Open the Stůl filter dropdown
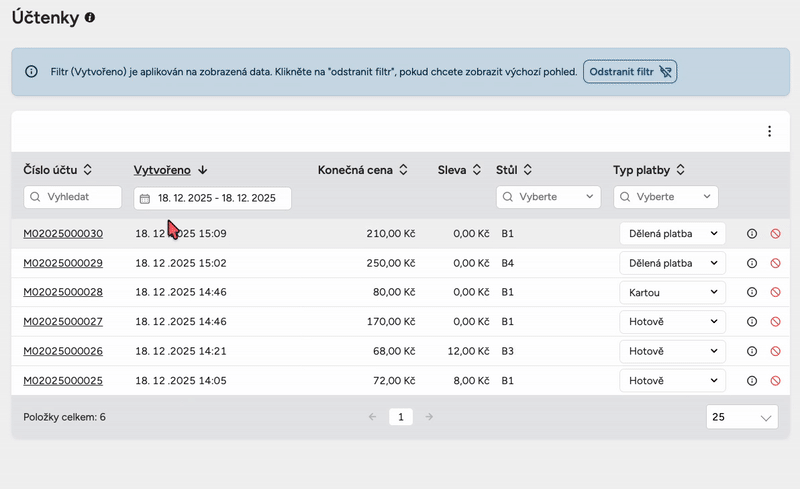Viewport: 800px width, 489px height. (x=548, y=198)
